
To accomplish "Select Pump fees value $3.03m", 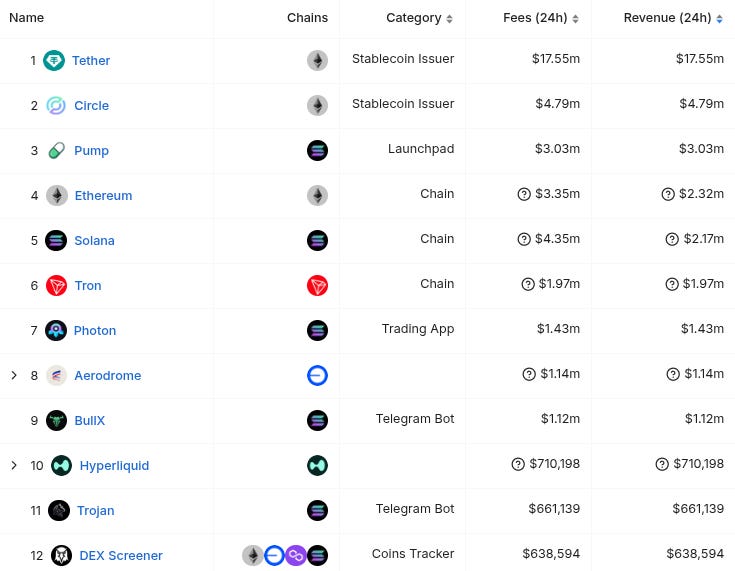I will pos(558,149).
